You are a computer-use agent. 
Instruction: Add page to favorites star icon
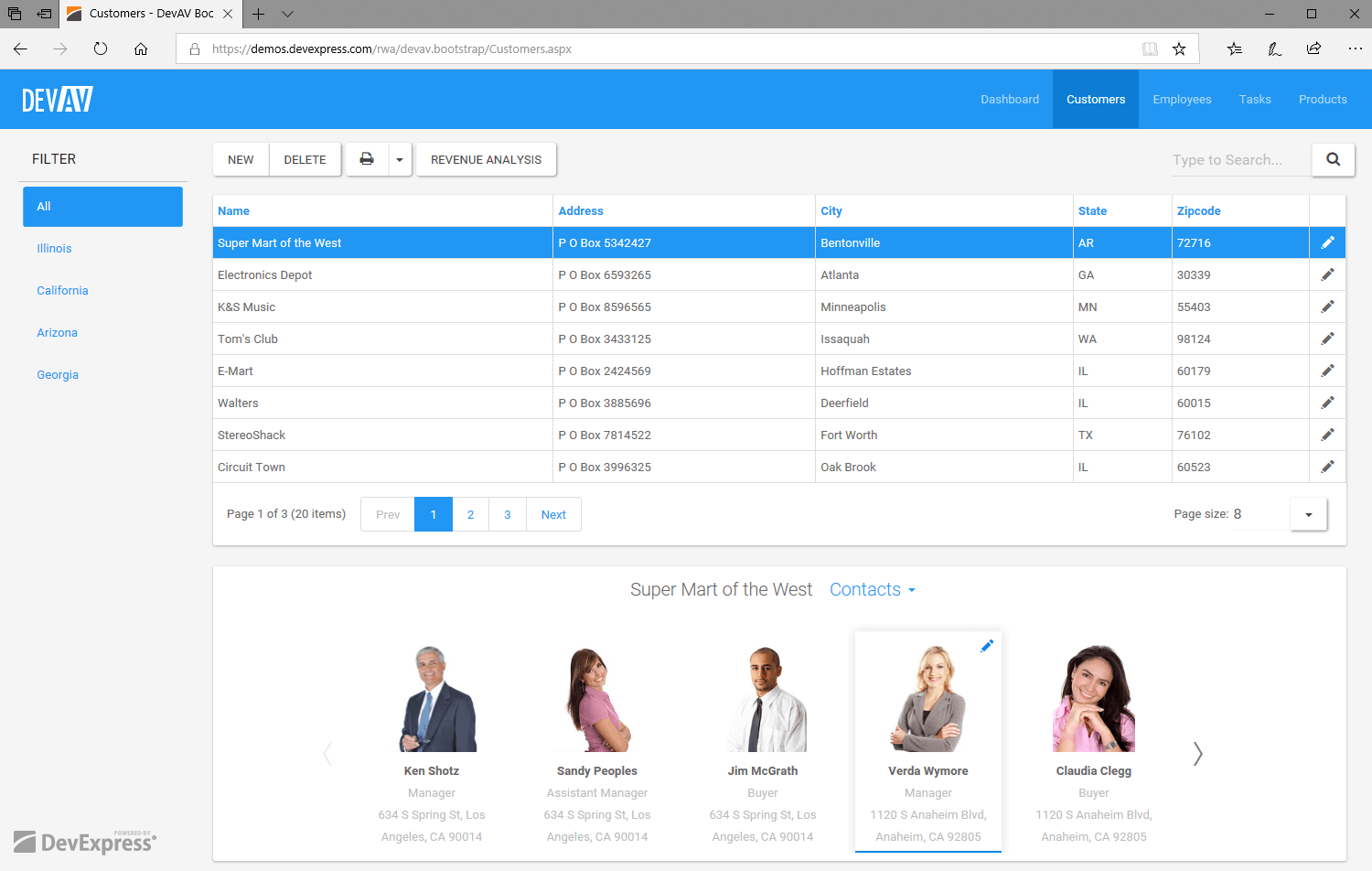tap(1179, 49)
